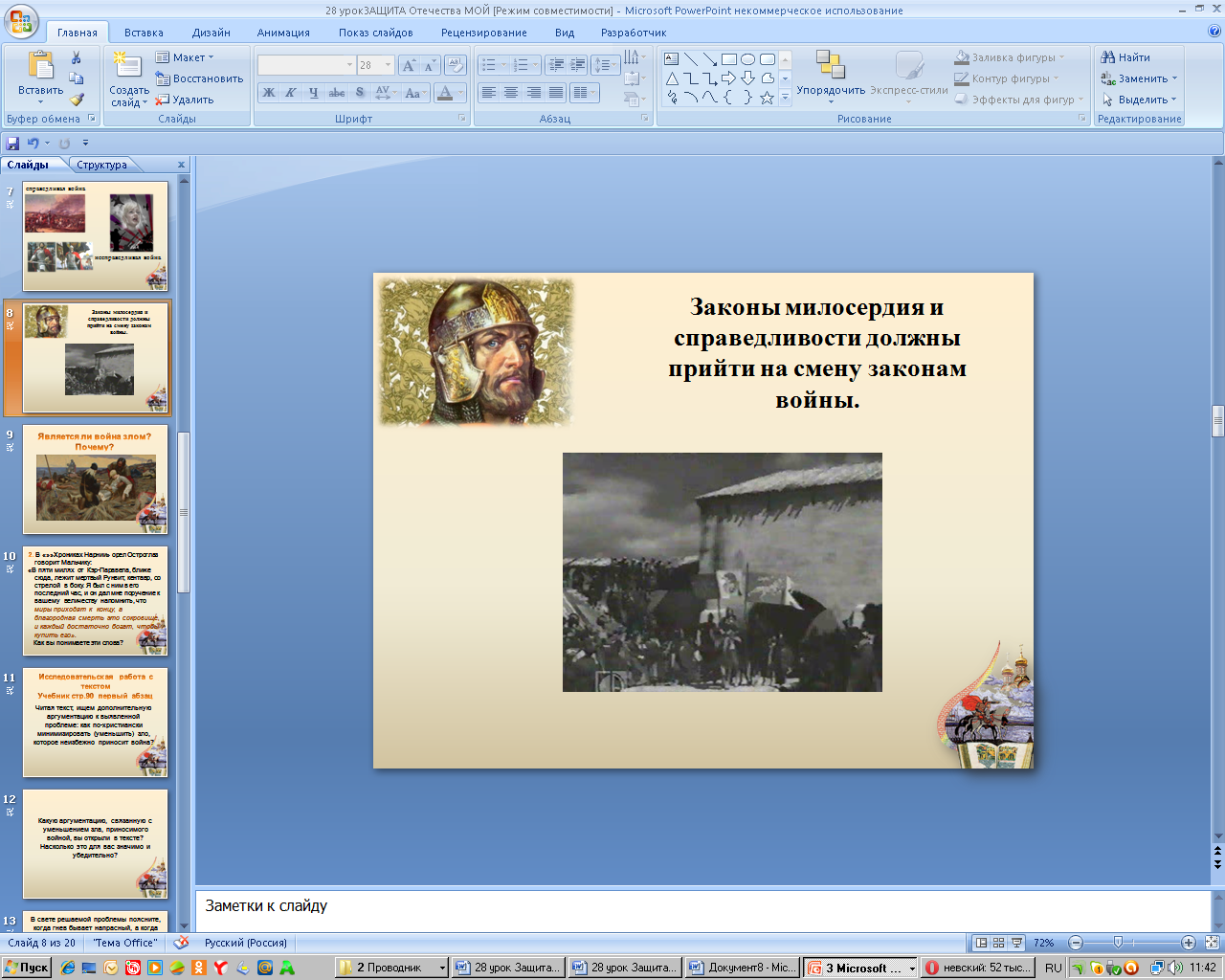Open the Показ слайдов ribbon tab

click(376, 33)
